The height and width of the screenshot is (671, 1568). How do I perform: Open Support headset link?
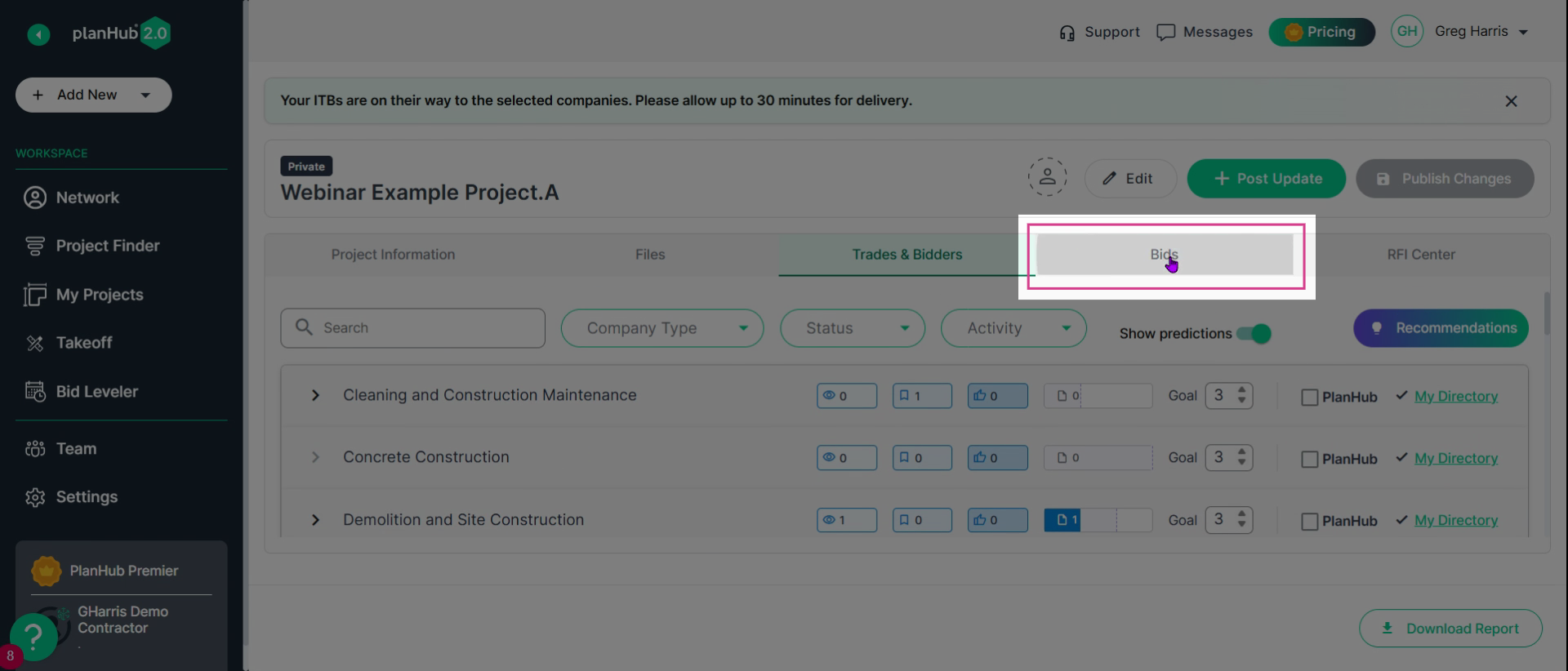pos(1099,32)
